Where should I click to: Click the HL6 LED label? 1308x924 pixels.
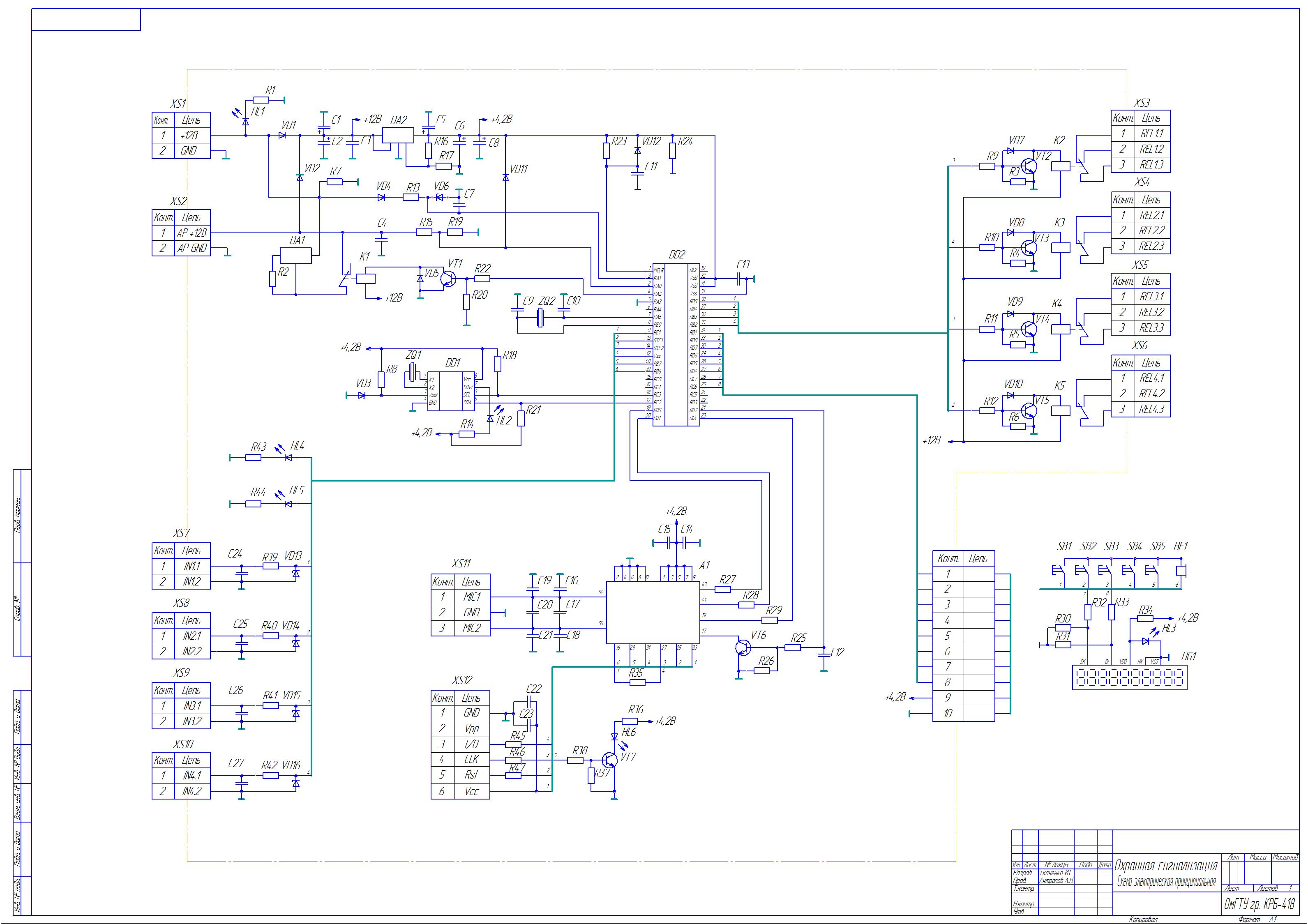coord(629,733)
